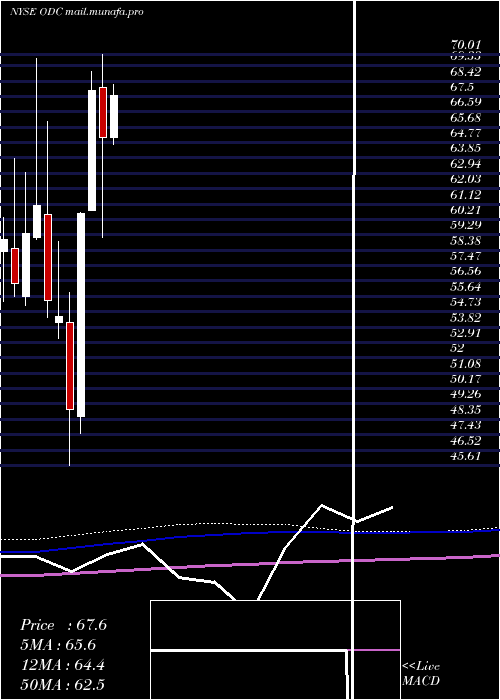Click the Price : 67.6 readout
Viewport: 500px width, 700px height.
pos(63,625)
